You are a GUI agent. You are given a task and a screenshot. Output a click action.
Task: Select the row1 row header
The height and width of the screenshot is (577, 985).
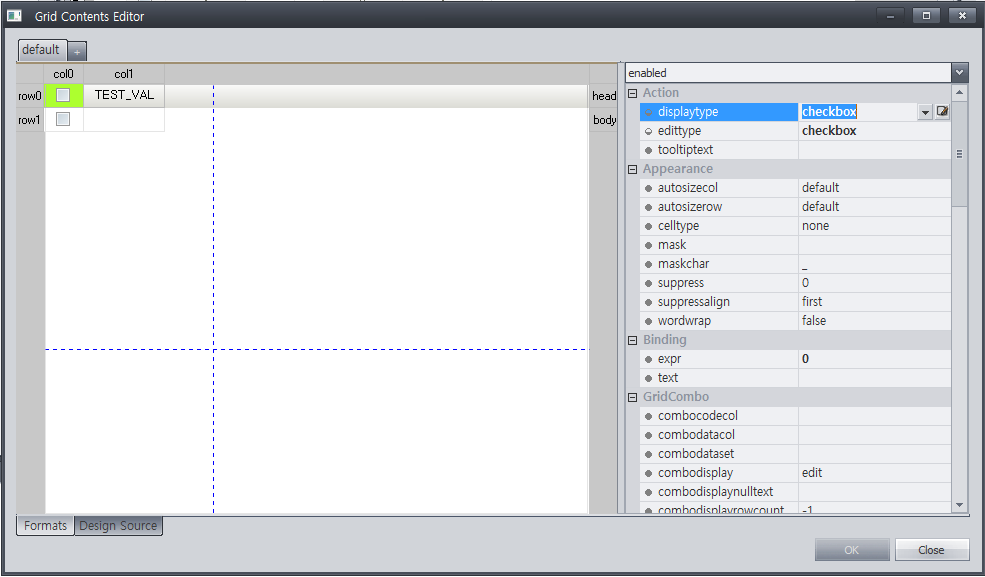click(30, 120)
